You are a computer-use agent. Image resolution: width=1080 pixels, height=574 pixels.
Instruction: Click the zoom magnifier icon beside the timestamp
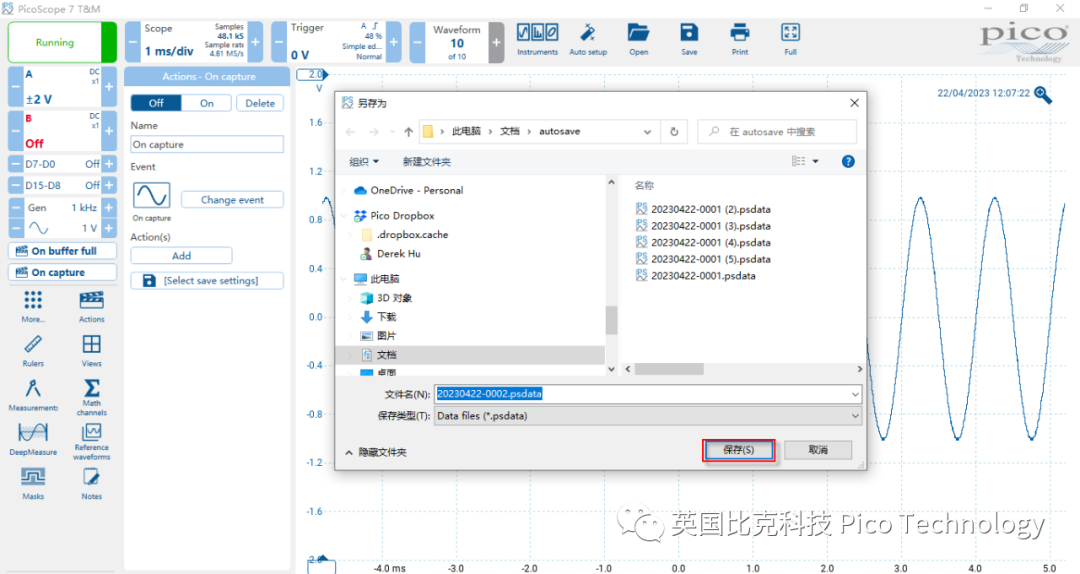coord(1043,95)
